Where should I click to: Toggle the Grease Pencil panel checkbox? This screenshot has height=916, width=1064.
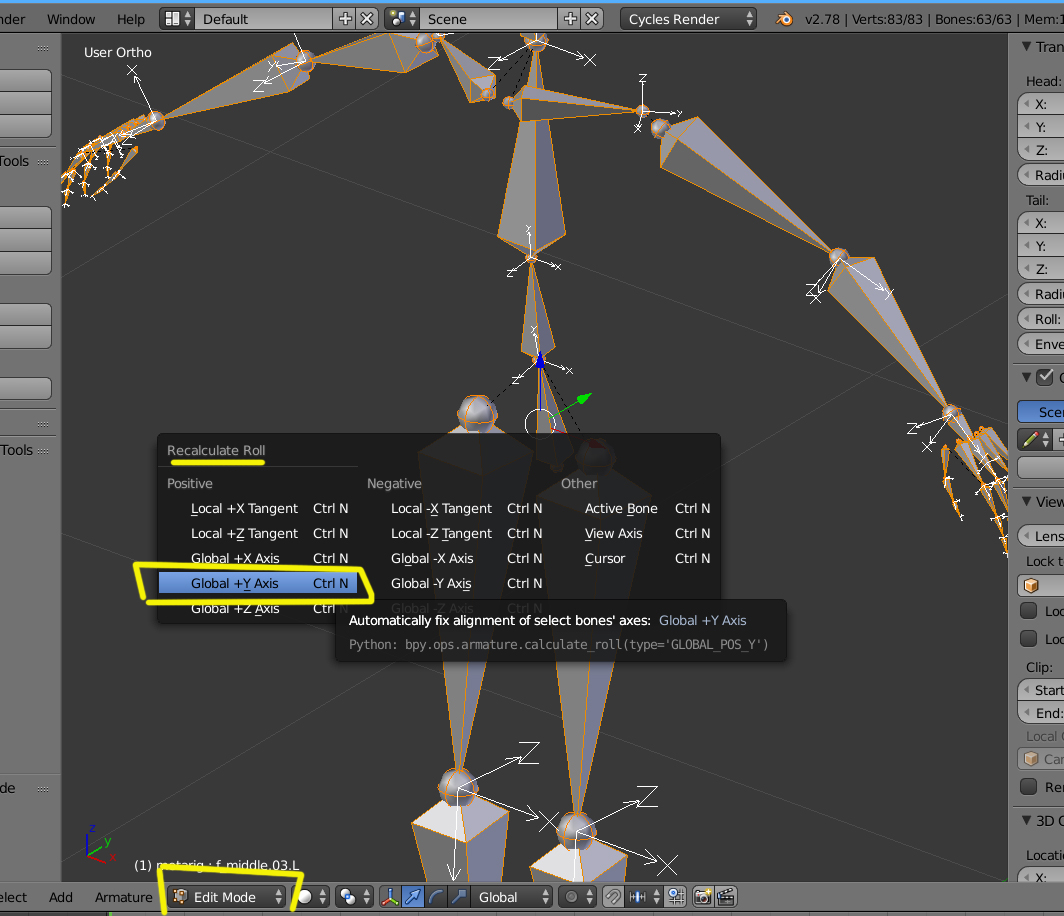(1045, 377)
